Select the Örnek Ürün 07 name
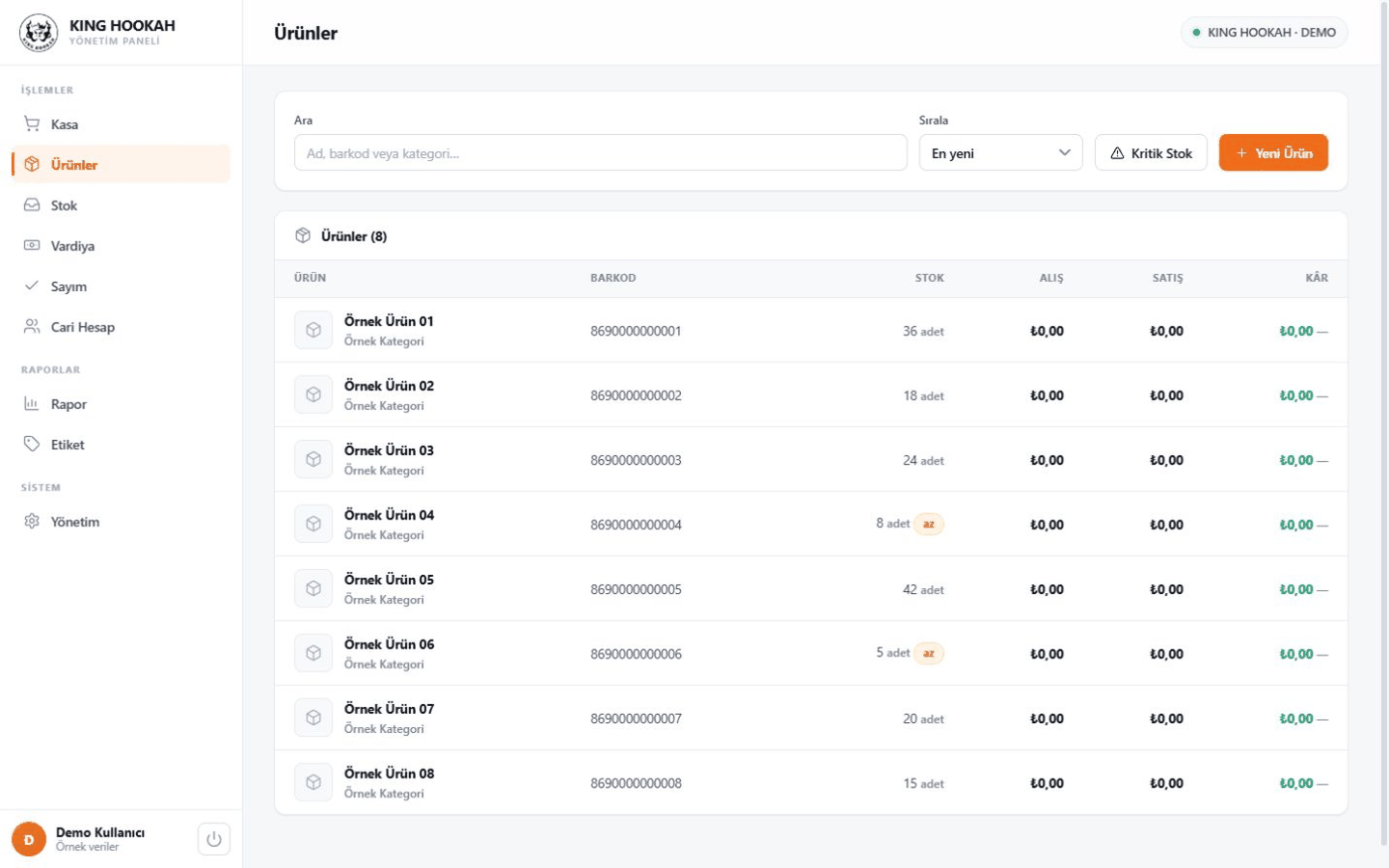The height and width of the screenshot is (868, 1389). coord(389,709)
